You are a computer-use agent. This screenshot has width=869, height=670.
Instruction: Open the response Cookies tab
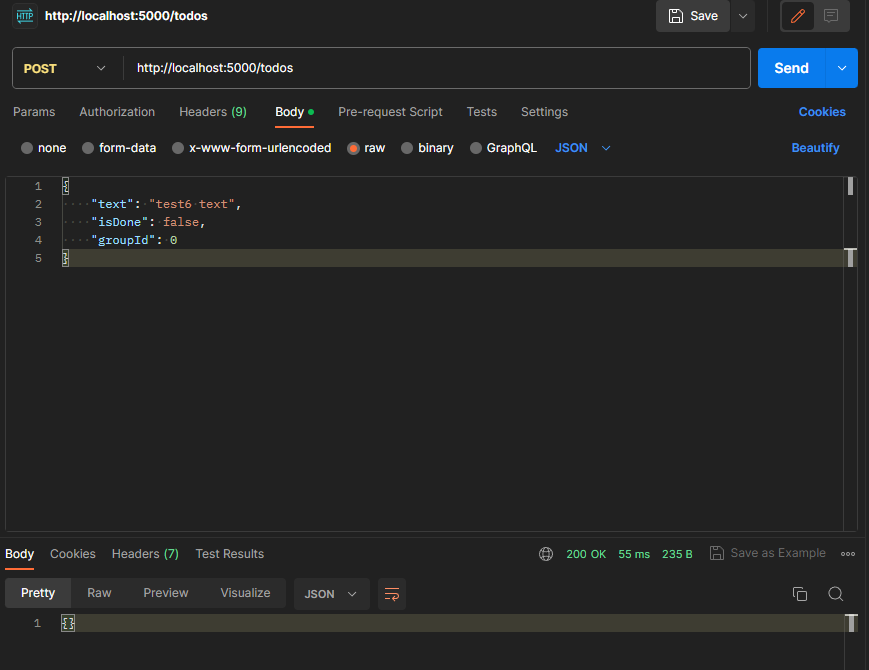click(73, 554)
